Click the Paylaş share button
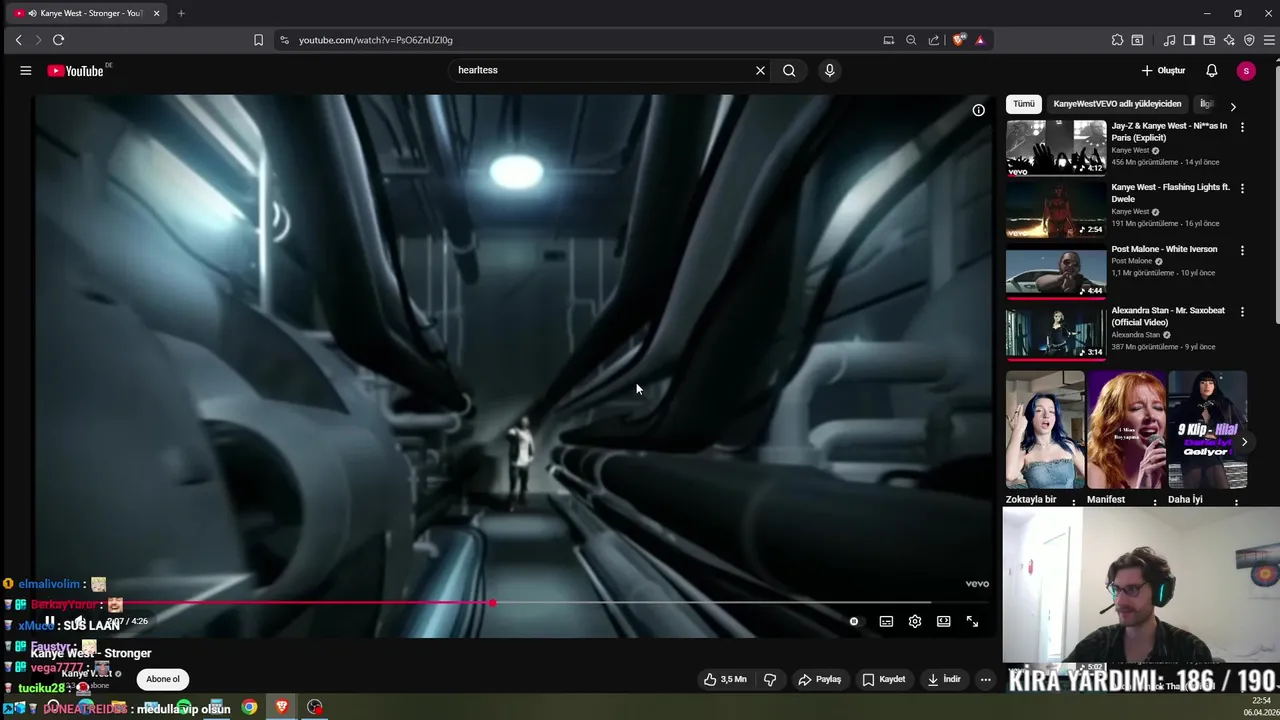Viewport: 1280px width, 720px height. [x=819, y=679]
